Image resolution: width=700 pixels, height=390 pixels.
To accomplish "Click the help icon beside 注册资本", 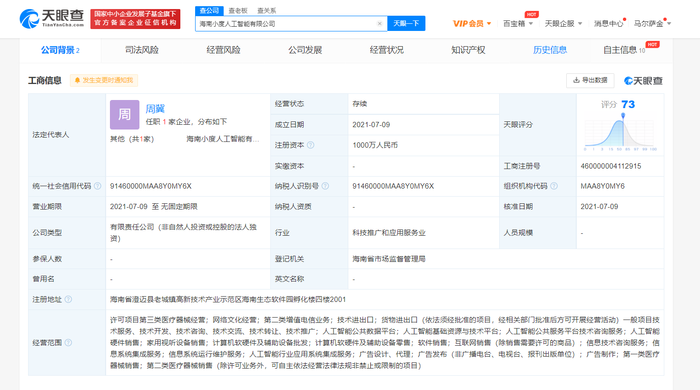I will [311, 145].
